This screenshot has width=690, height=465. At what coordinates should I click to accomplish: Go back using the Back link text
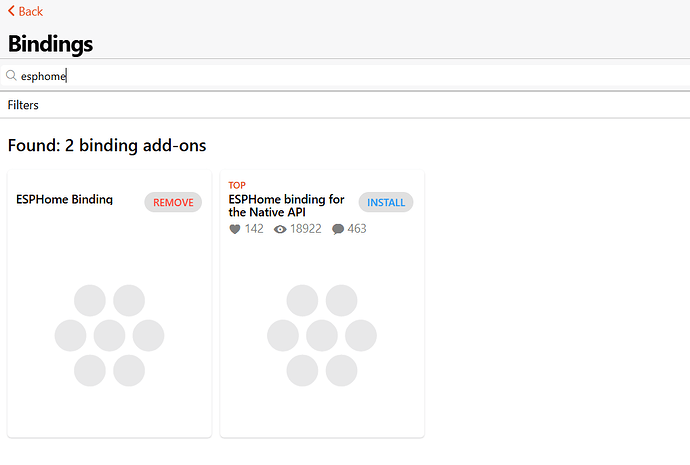[x=31, y=11]
